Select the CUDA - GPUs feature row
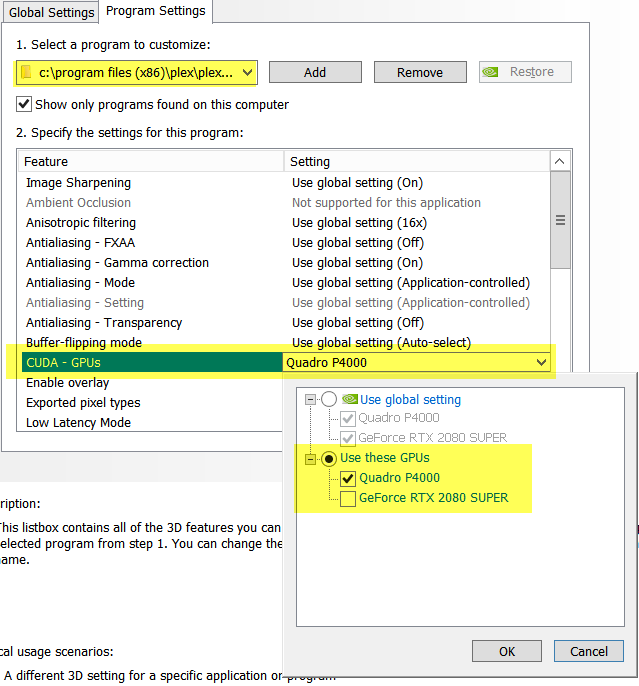This screenshot has width=639, height=686. 152,362
